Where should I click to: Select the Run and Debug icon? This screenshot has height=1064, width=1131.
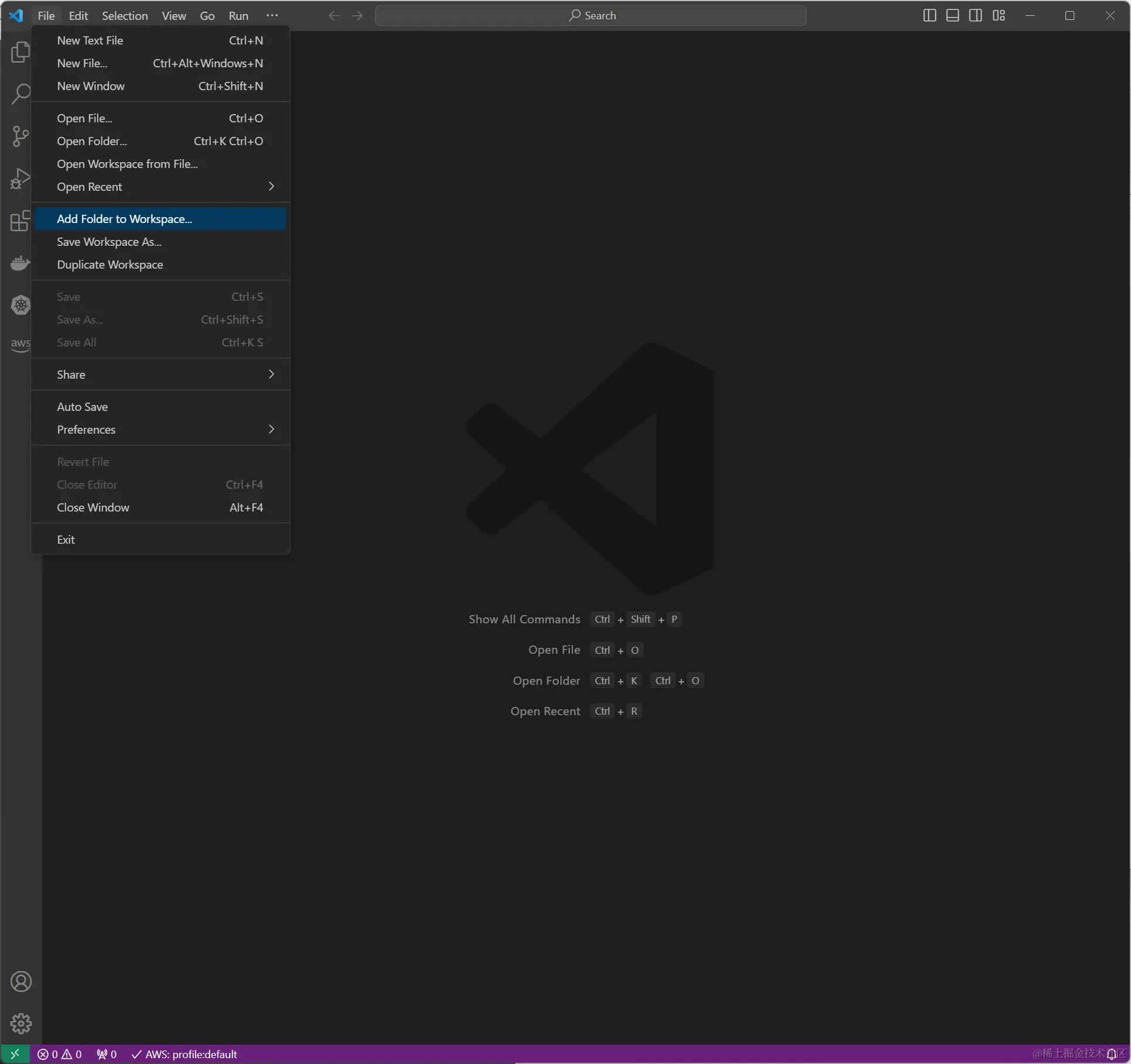[x=20, y=178]
